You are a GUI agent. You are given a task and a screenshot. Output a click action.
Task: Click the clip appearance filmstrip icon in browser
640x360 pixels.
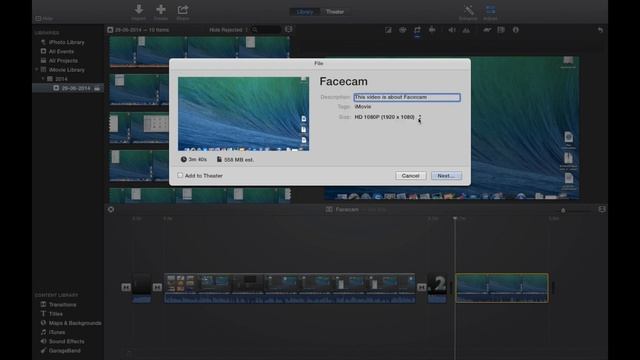click(289, 29)
